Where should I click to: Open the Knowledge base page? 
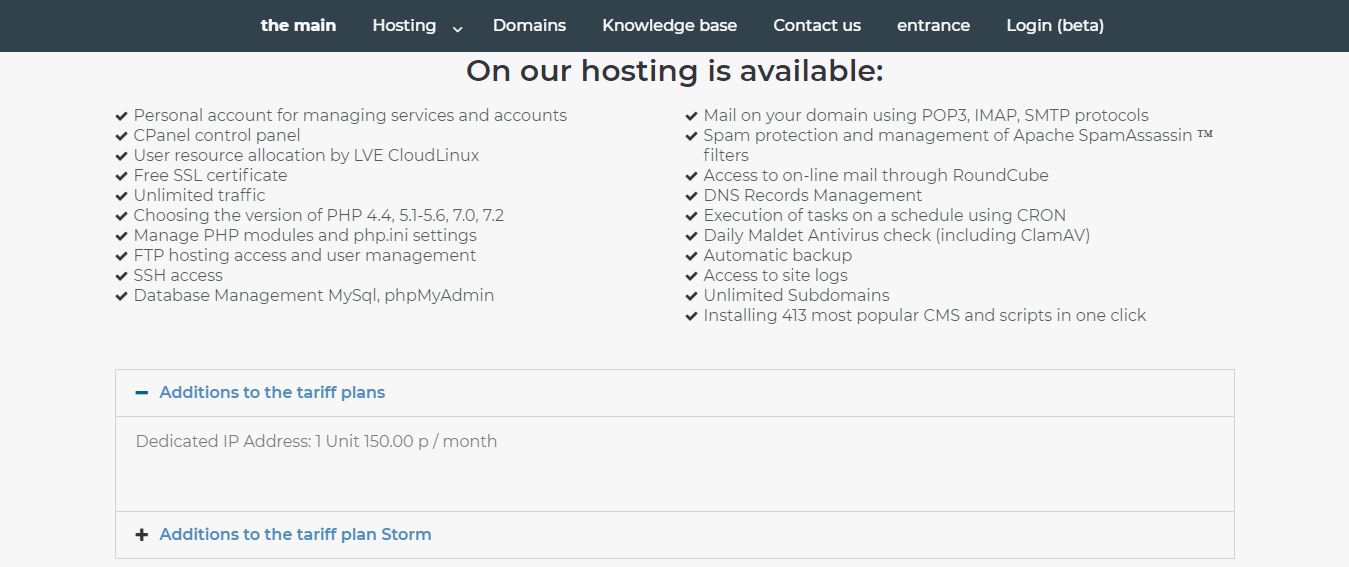click(x=669, y=26)
